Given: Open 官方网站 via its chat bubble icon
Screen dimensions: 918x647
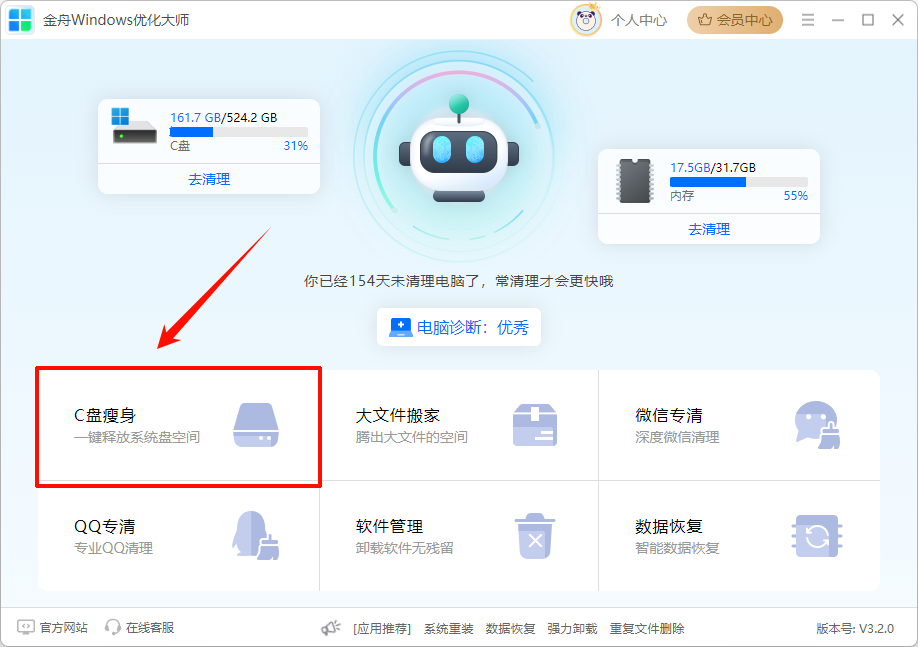Looking at the screenshot, I should coord(27,628).
